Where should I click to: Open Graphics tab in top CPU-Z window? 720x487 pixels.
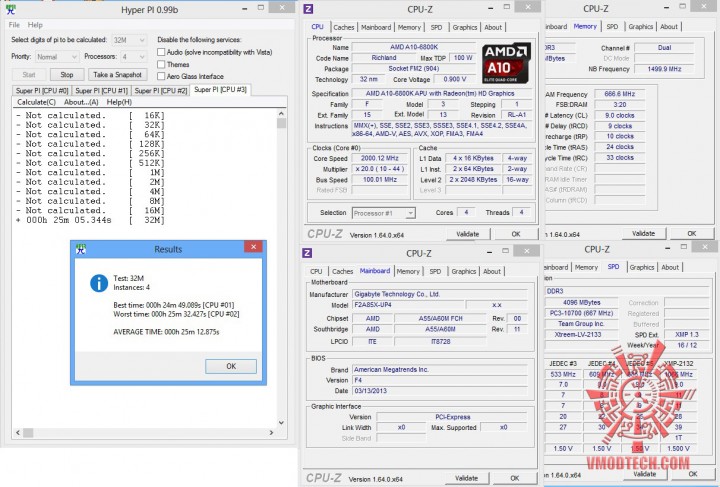tap(465, 28)
